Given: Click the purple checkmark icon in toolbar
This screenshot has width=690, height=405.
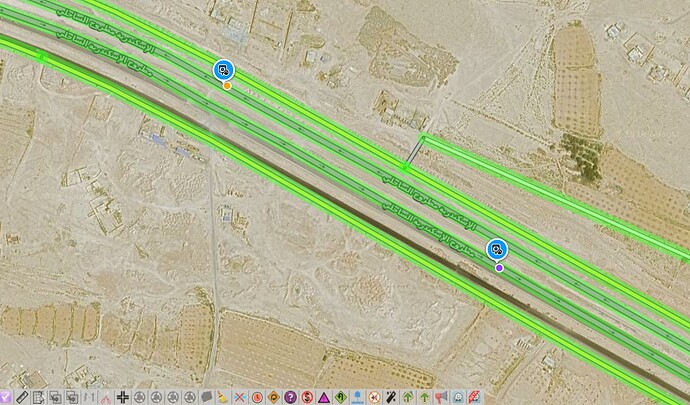Looking at the screenshot, I should click(5, 397).
